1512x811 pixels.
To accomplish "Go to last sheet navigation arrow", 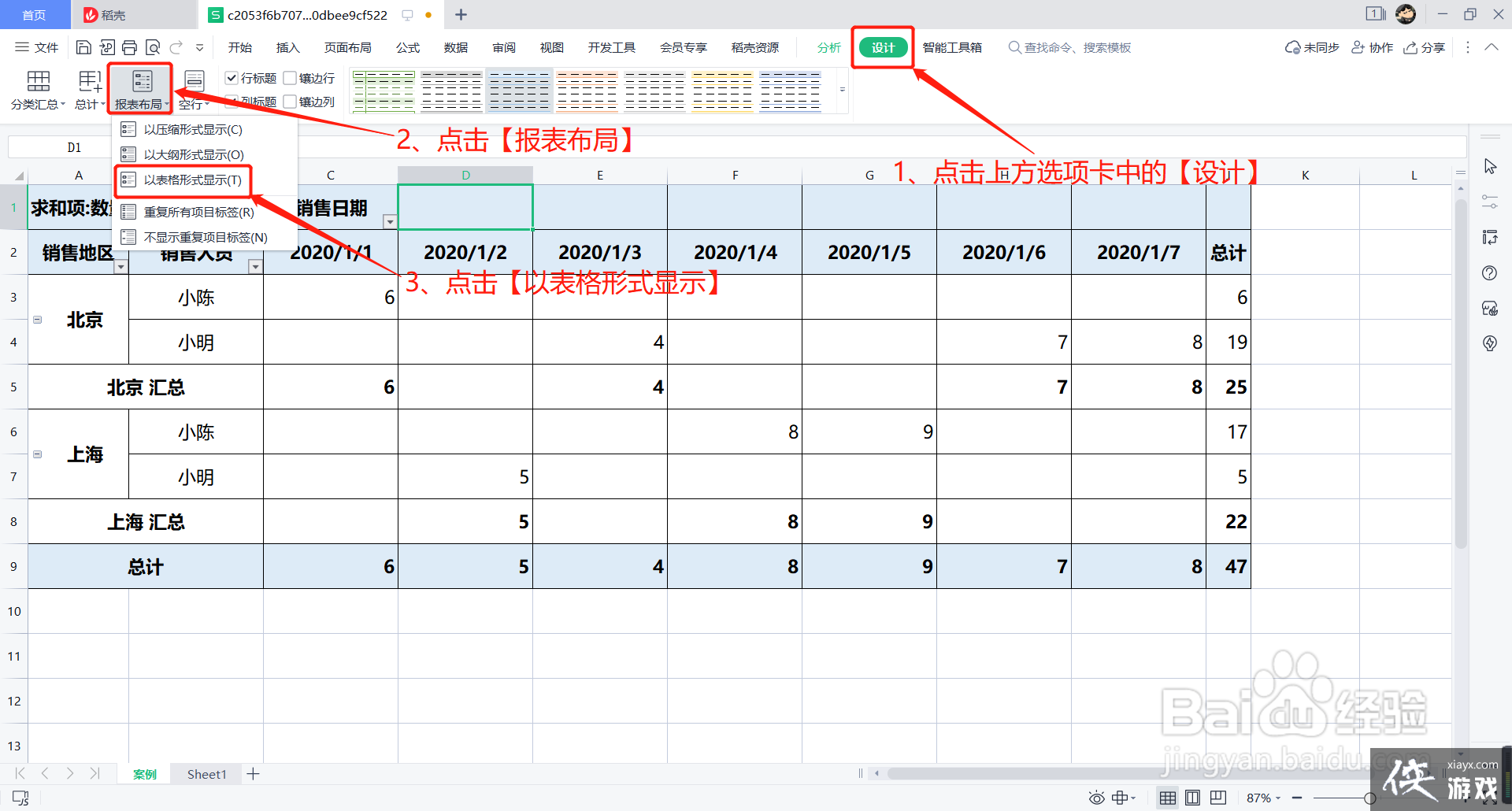I will (x=95, y=774).
